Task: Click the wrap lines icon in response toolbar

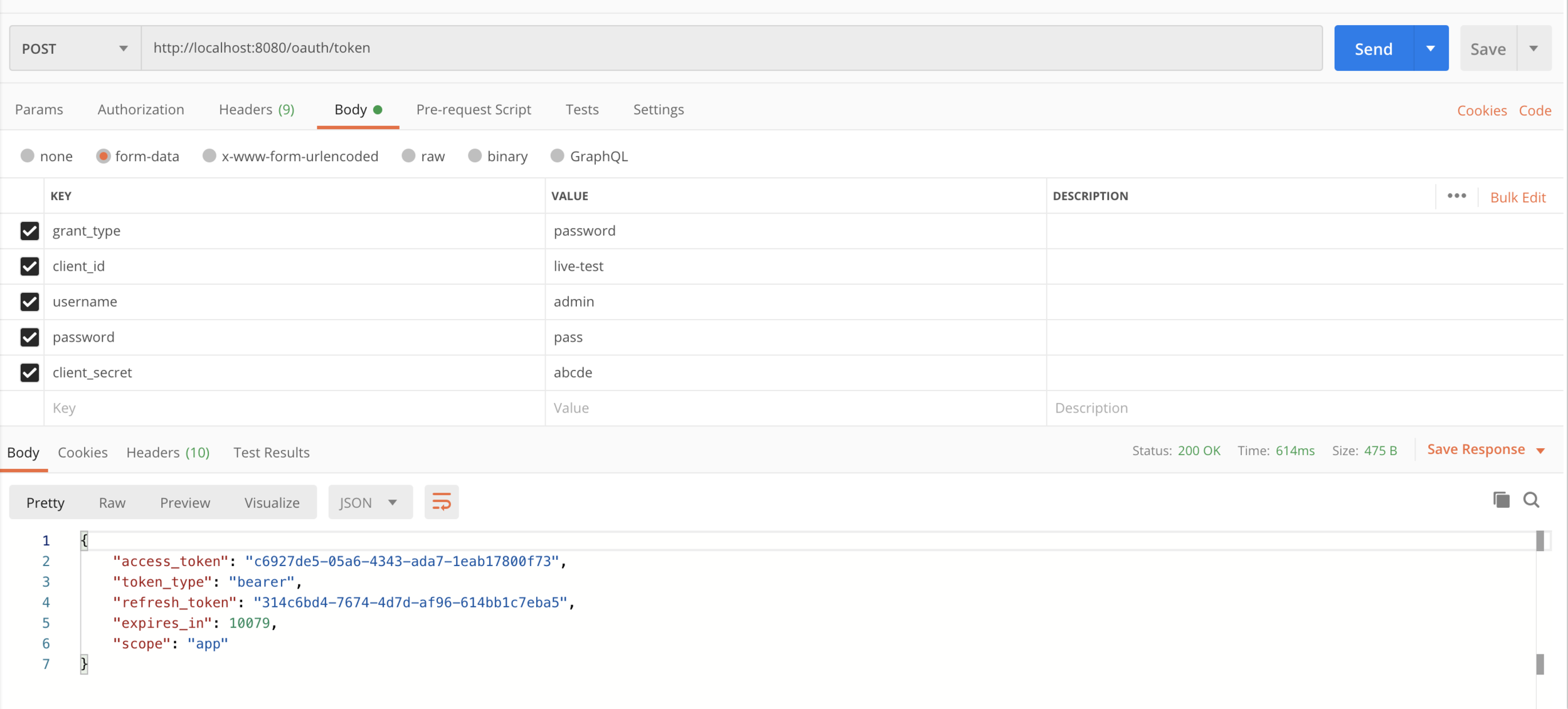Action: (441, 502)
